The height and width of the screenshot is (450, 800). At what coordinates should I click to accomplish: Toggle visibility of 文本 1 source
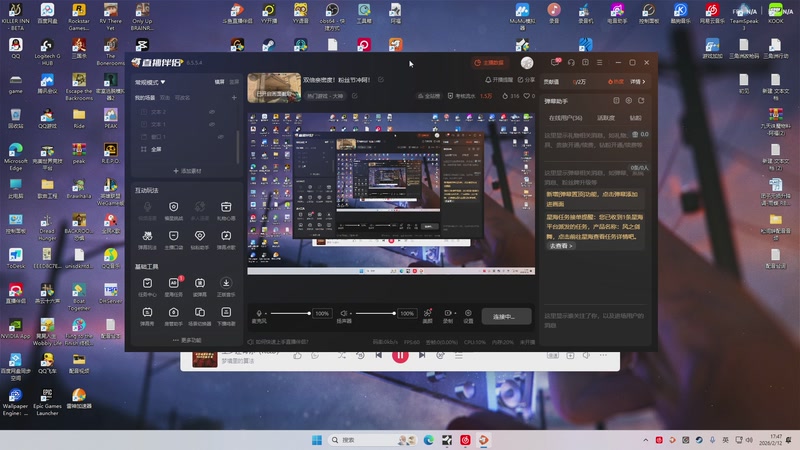tap(212, 124)
